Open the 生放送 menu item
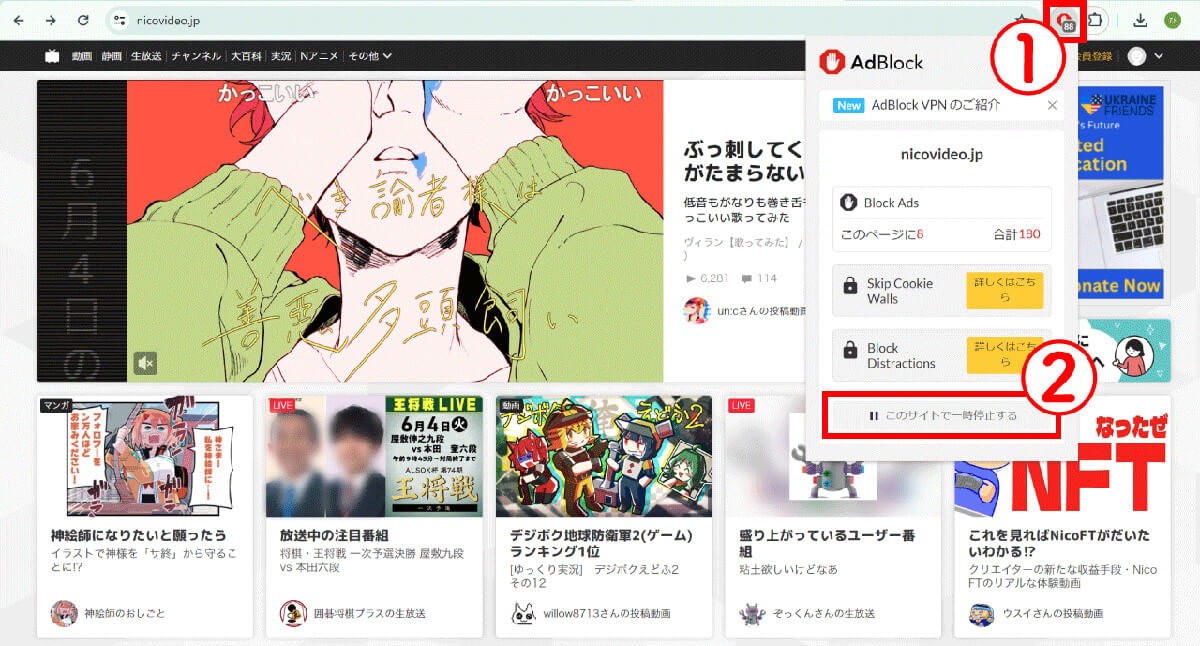Image resolution: width=1200 pixels, height=646 pixels. (146, 56)
